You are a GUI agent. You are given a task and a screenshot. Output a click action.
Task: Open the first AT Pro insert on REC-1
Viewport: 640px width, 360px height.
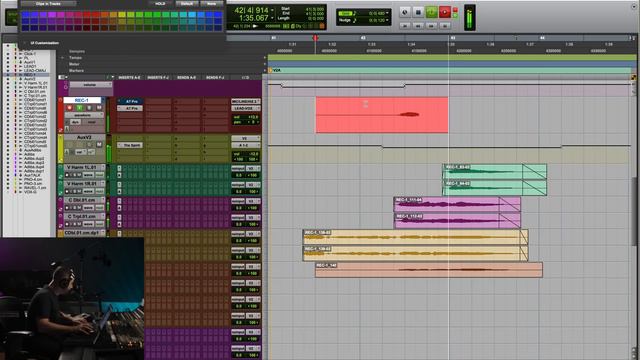[130, 101]
